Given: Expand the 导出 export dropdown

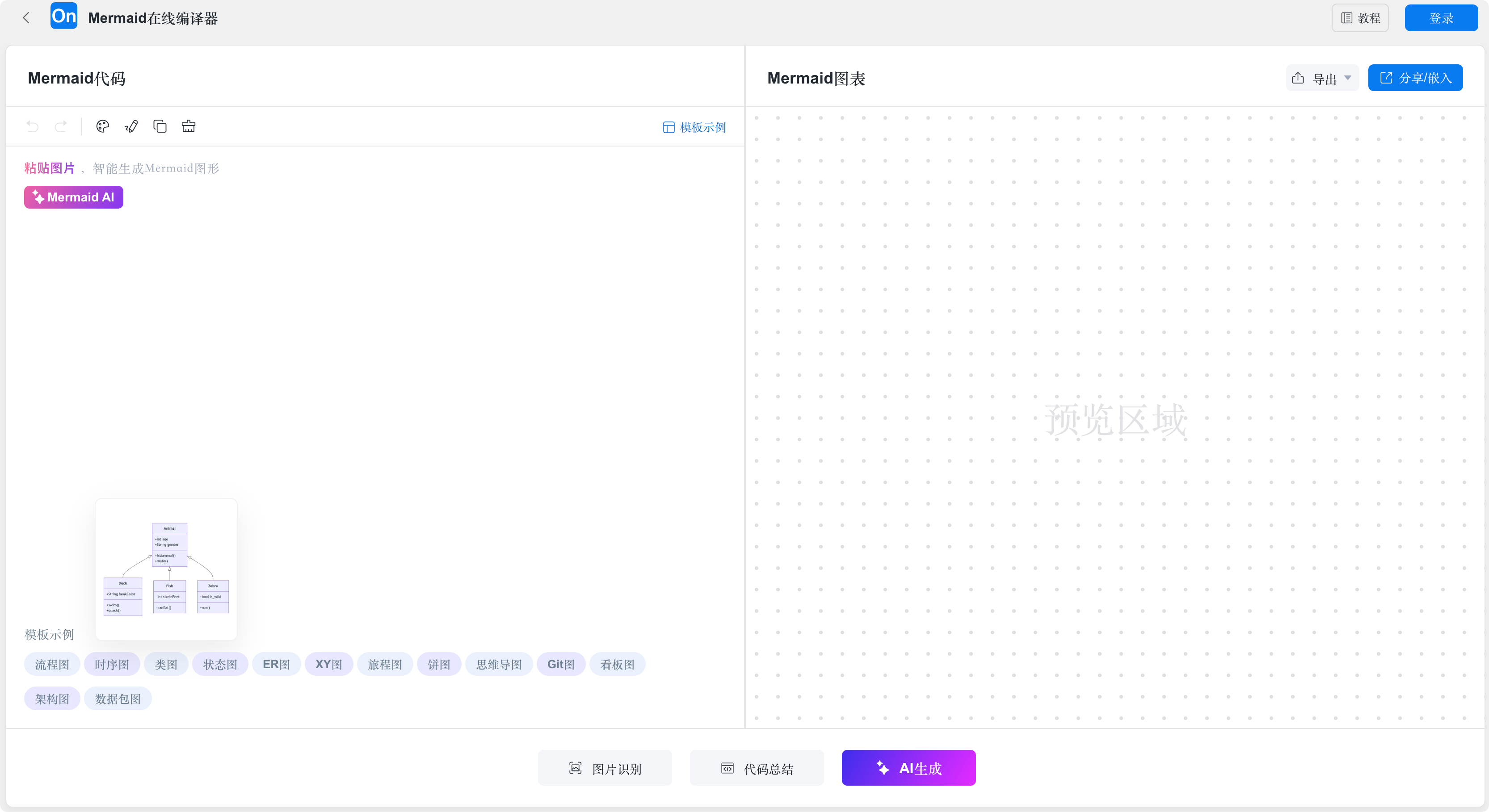Looking at the screenshot, I should point(1322,78).
